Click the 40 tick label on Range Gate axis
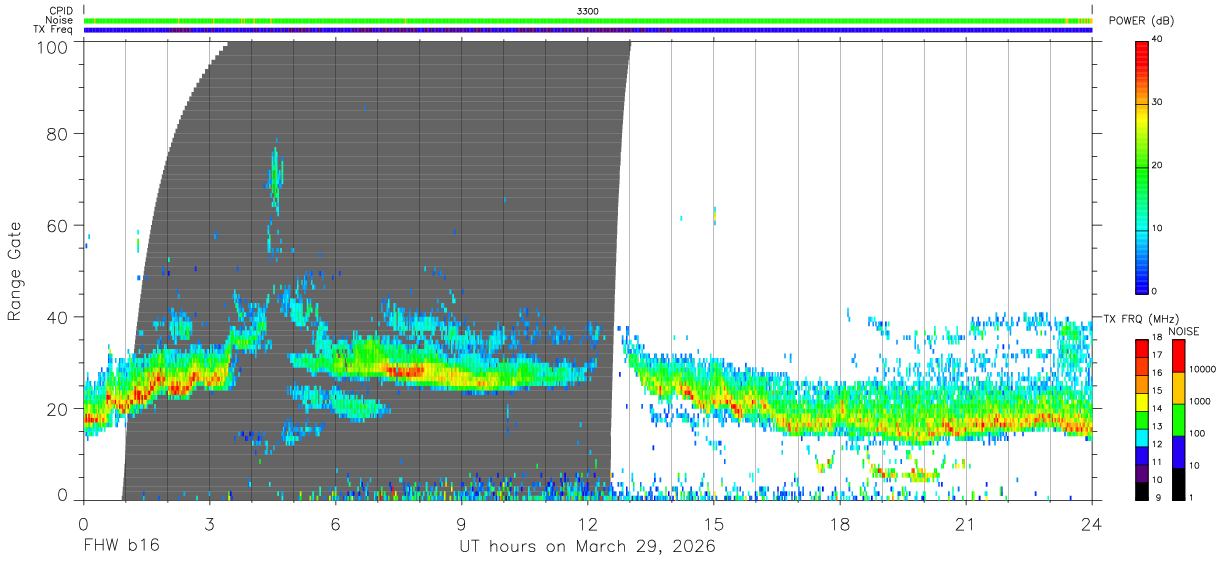The width and height of the screenshot is (1228, 567). 56,317
